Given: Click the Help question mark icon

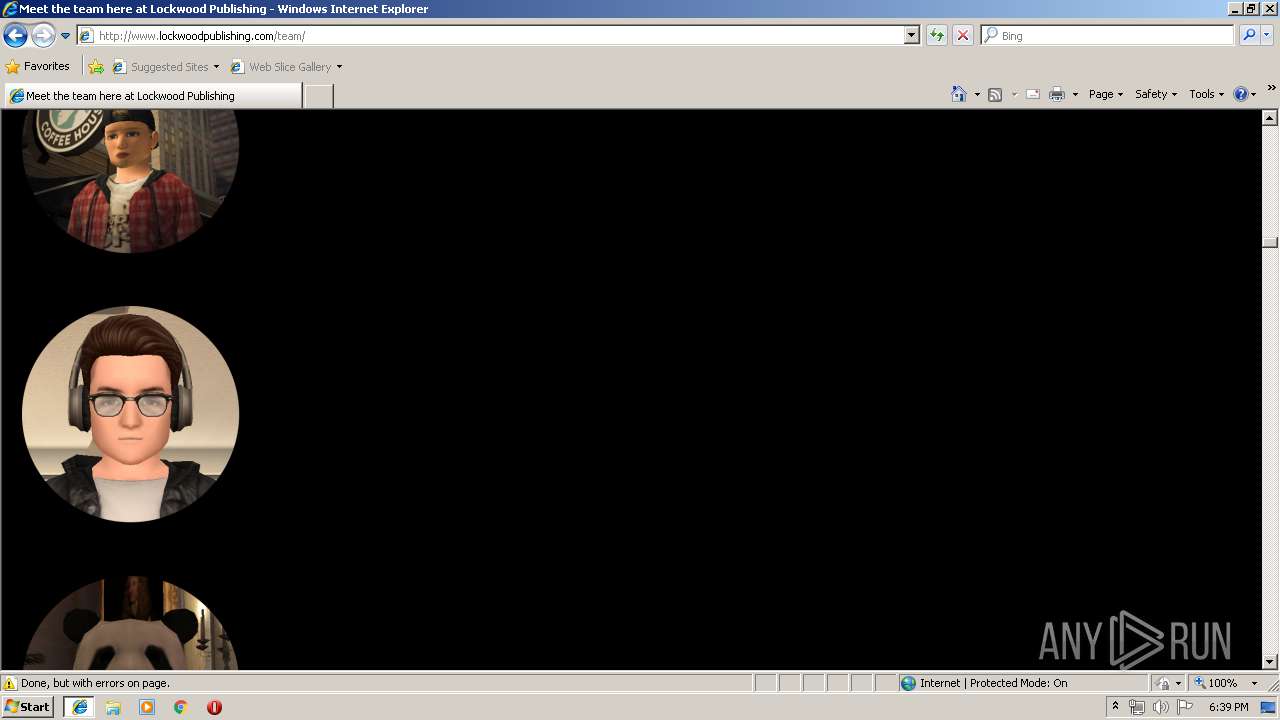Looking at the screenshot, I should point(1241,94).
